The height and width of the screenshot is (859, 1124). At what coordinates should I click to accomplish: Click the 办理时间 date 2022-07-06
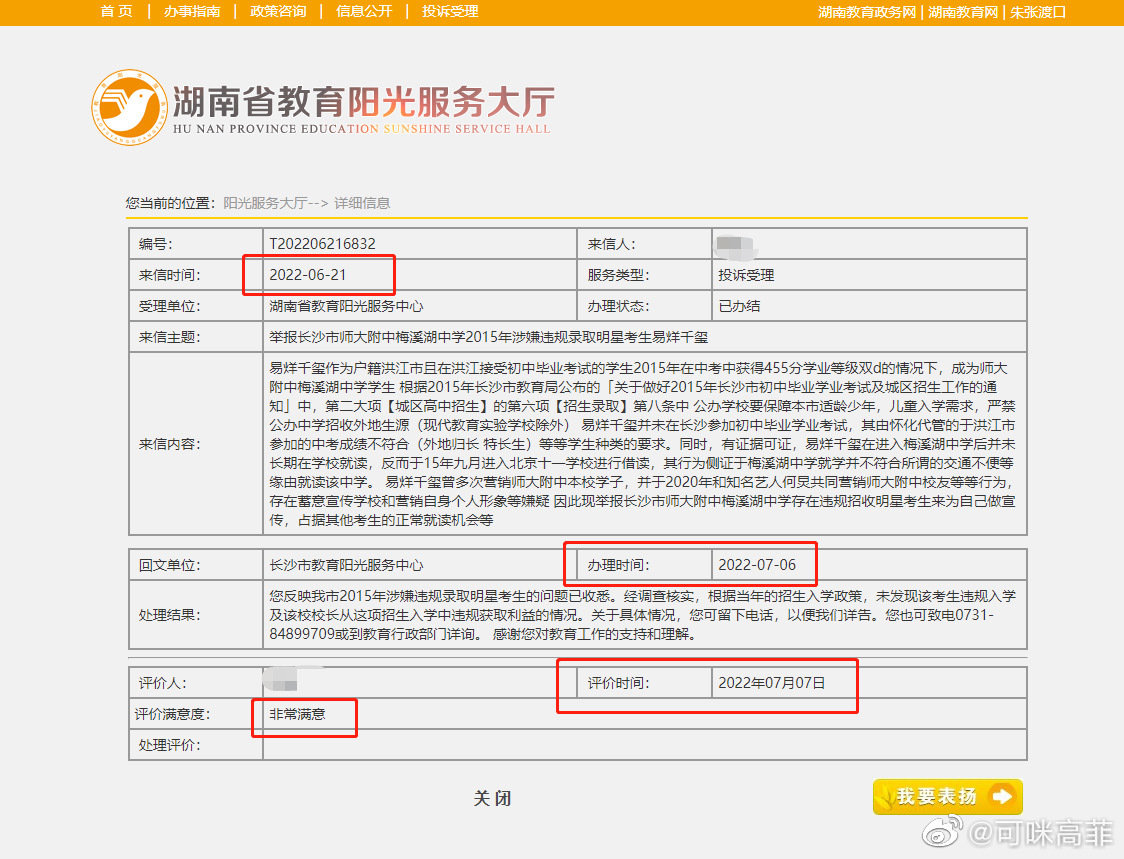(757, 565)
